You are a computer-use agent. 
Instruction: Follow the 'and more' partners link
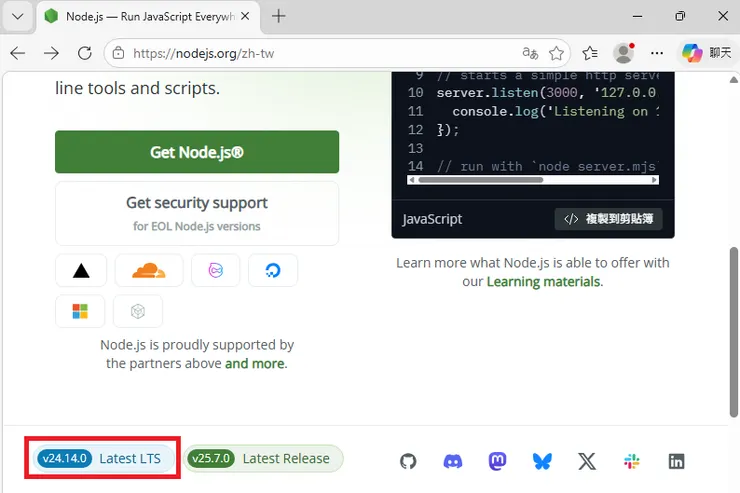(x=255, y=364)
